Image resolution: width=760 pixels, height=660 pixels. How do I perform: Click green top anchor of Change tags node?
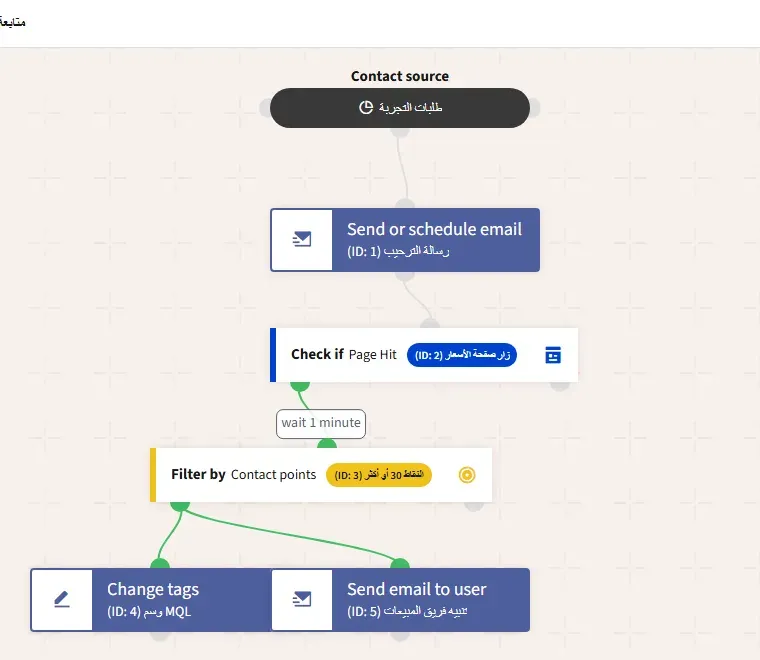pos(160,564)
